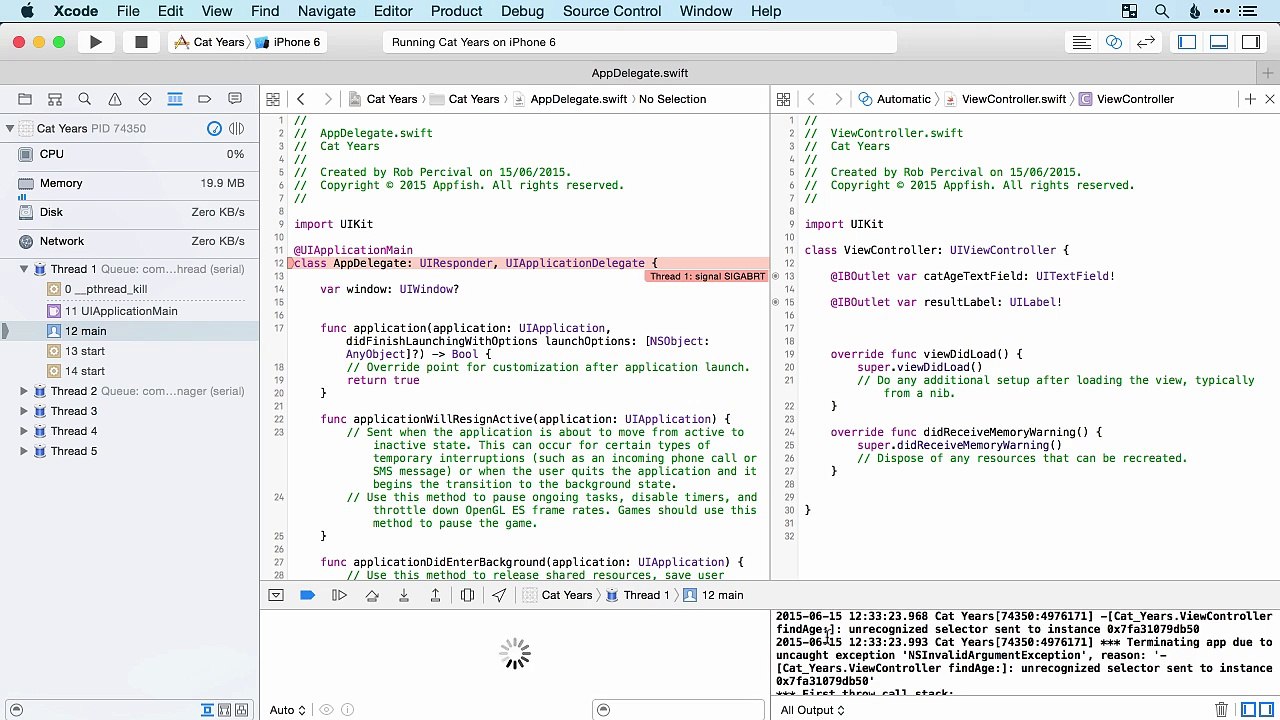Screen dimensions: 1280x720
Task: Open the Breakpoint navigator tab
Action: pos(205,99)
